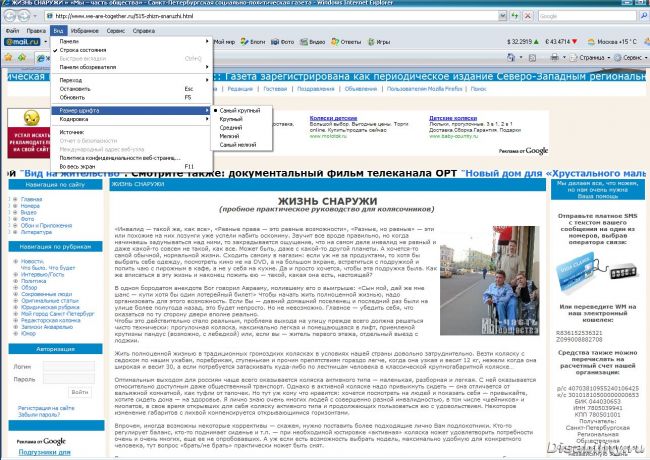Open the Справка menu
650x460 pixels.
click(x=144, y=31)
